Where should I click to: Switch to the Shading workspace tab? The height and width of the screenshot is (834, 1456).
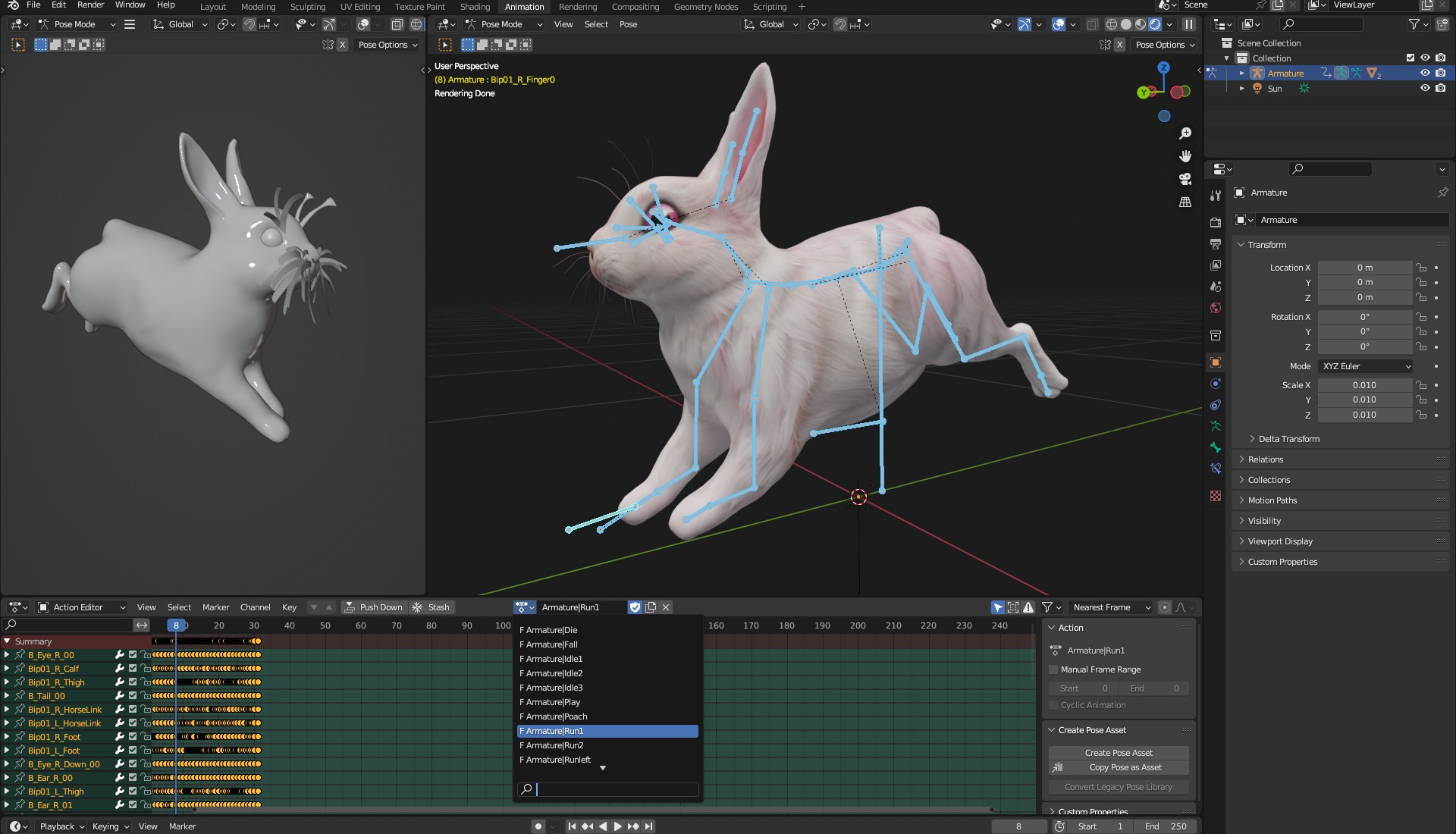(x=475, y=7)
